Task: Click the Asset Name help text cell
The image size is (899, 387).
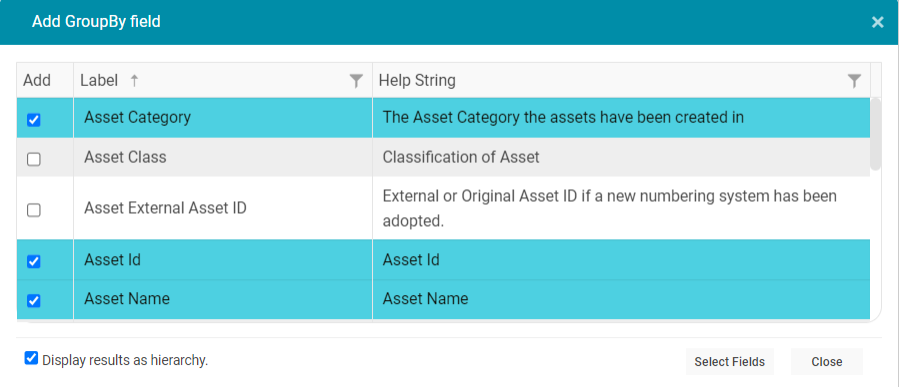Action: (x=621, y=299)
